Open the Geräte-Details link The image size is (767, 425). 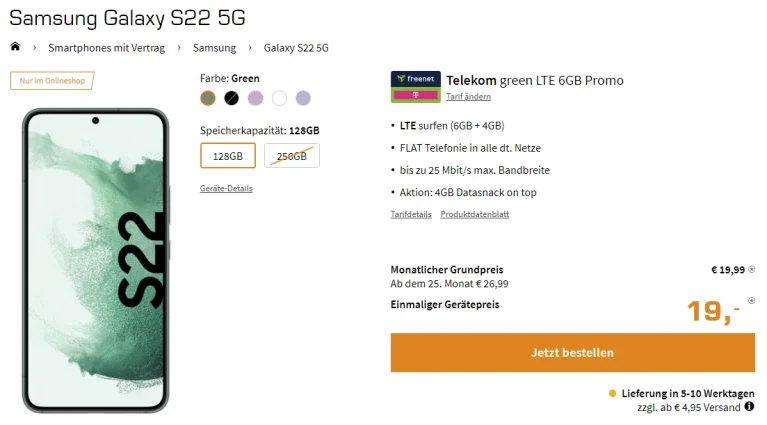pos(226,188)
